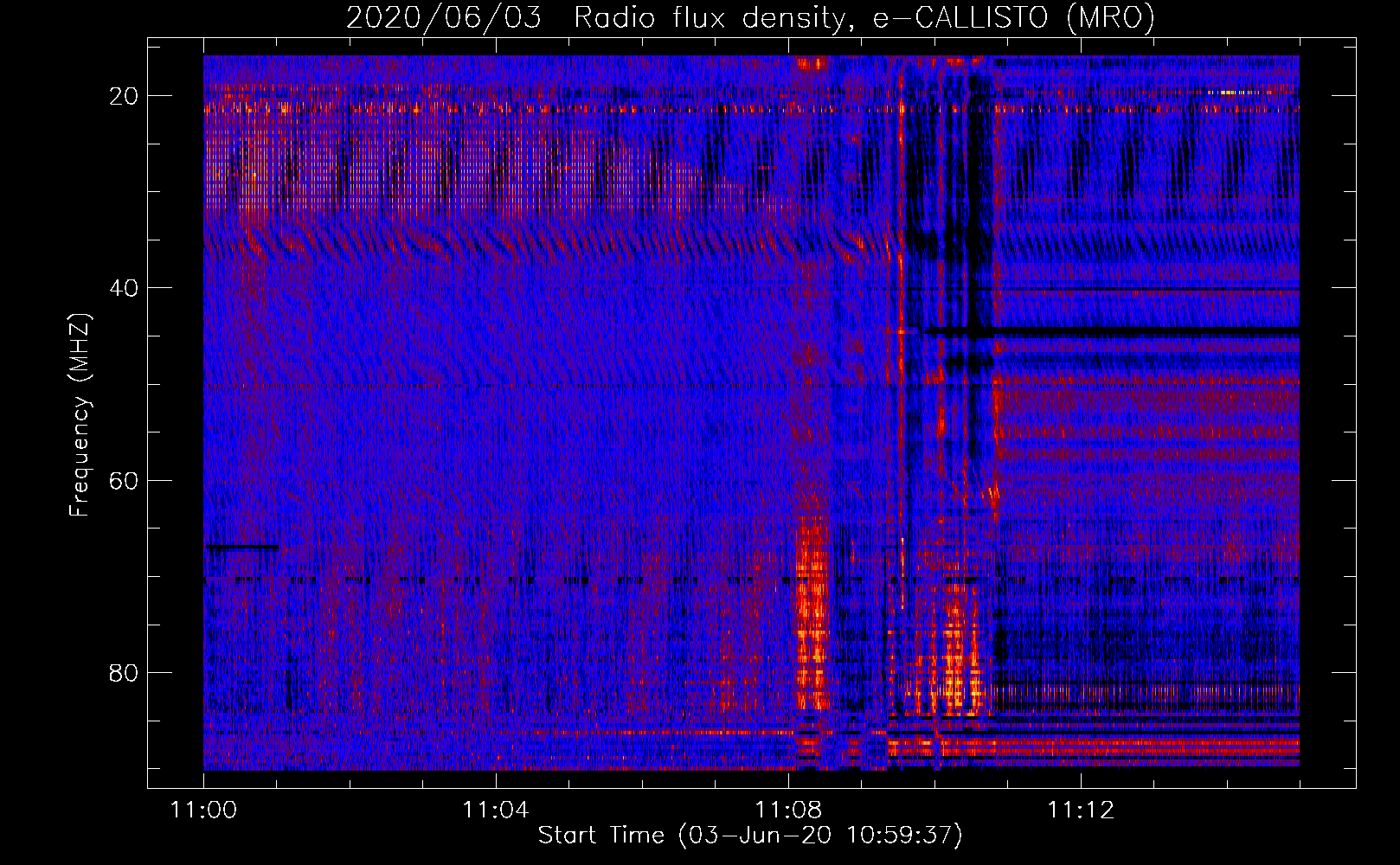Click the 'Start Time (03-Jun-20 10:59:37)' label

point(750,836)
